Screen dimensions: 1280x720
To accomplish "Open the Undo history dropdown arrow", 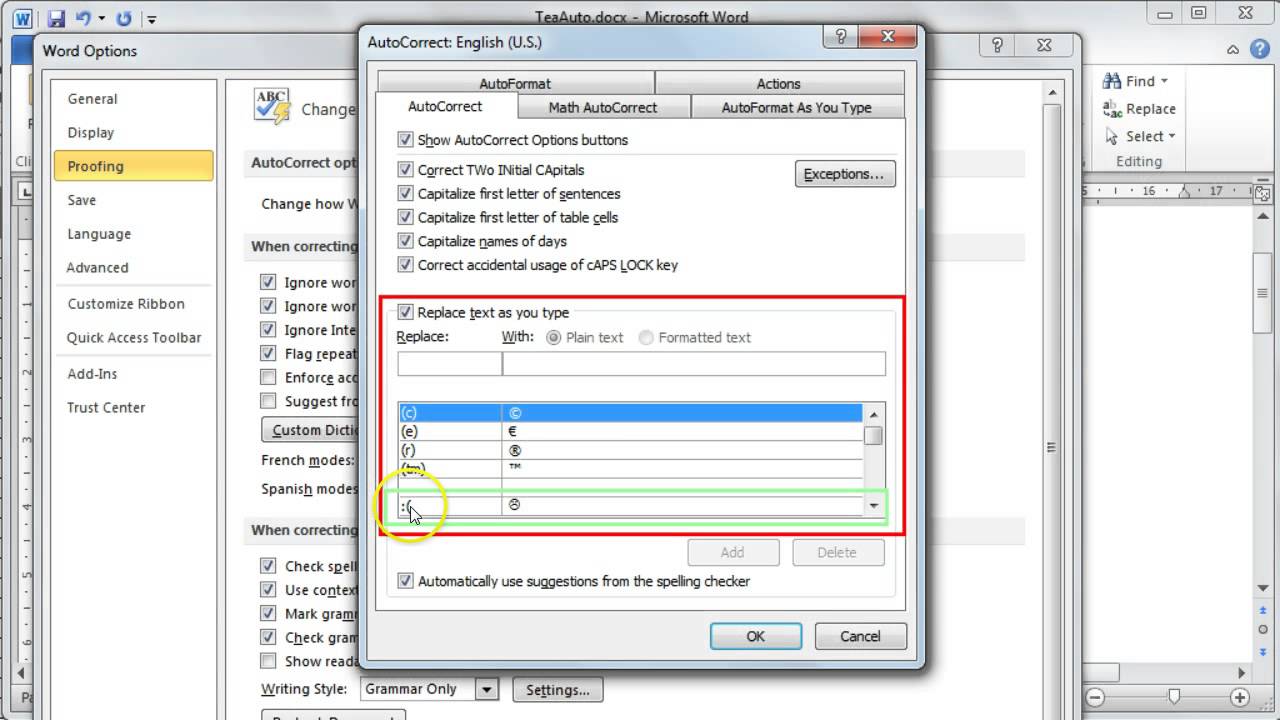I will tap(102, 19).
